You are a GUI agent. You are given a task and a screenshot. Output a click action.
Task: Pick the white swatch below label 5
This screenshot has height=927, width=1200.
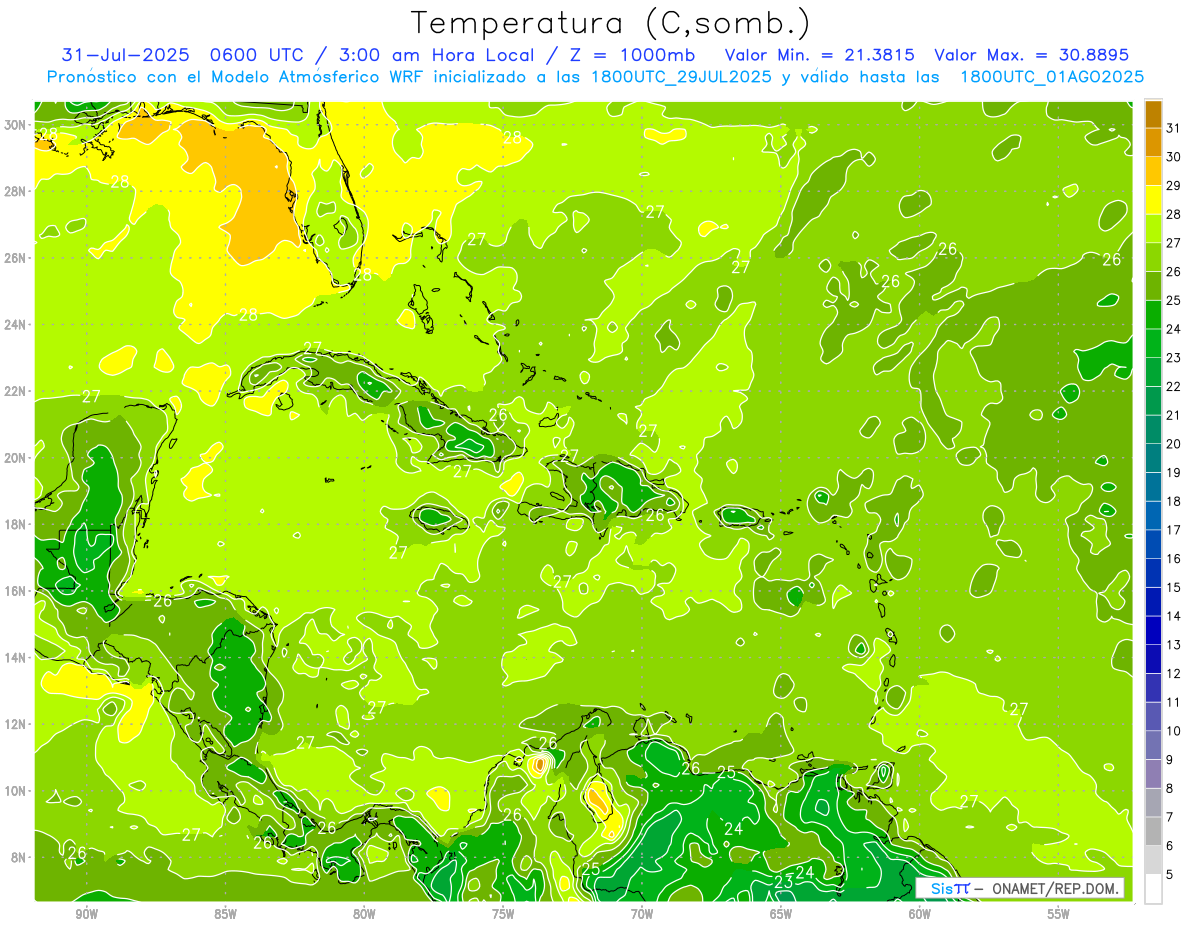(x=1154, y=889)
